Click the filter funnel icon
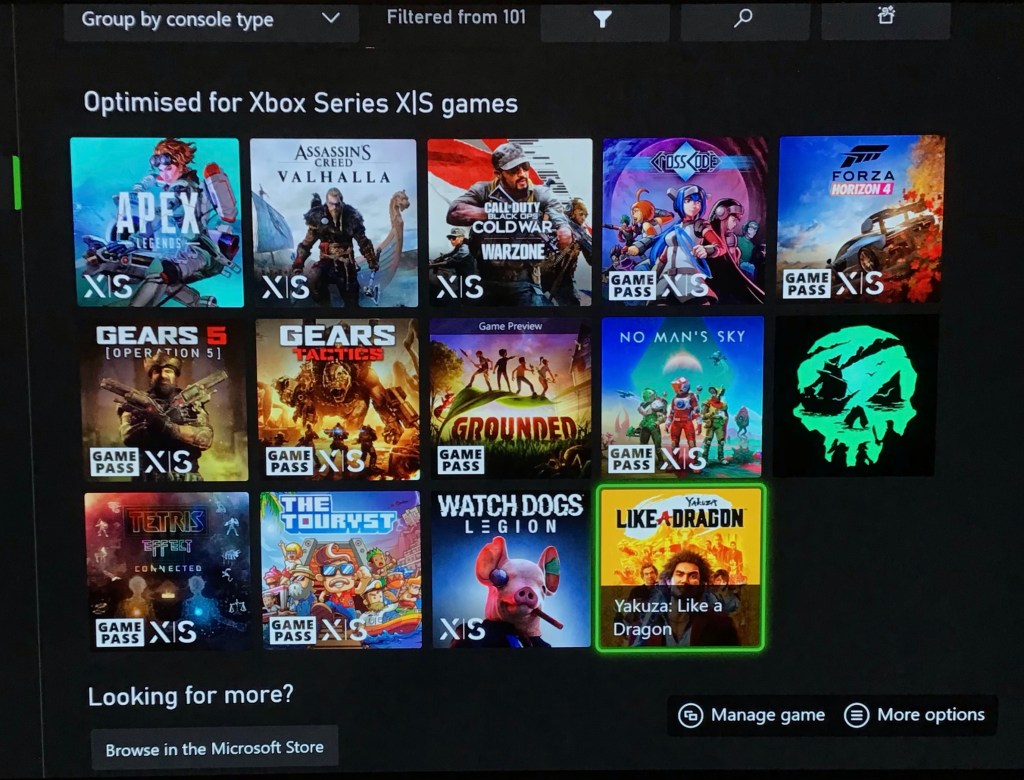 click(602, 19)
